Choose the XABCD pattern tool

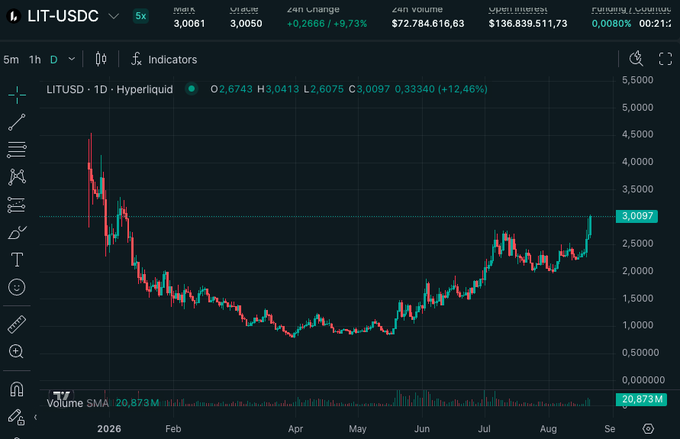click(x=17, y=177)
